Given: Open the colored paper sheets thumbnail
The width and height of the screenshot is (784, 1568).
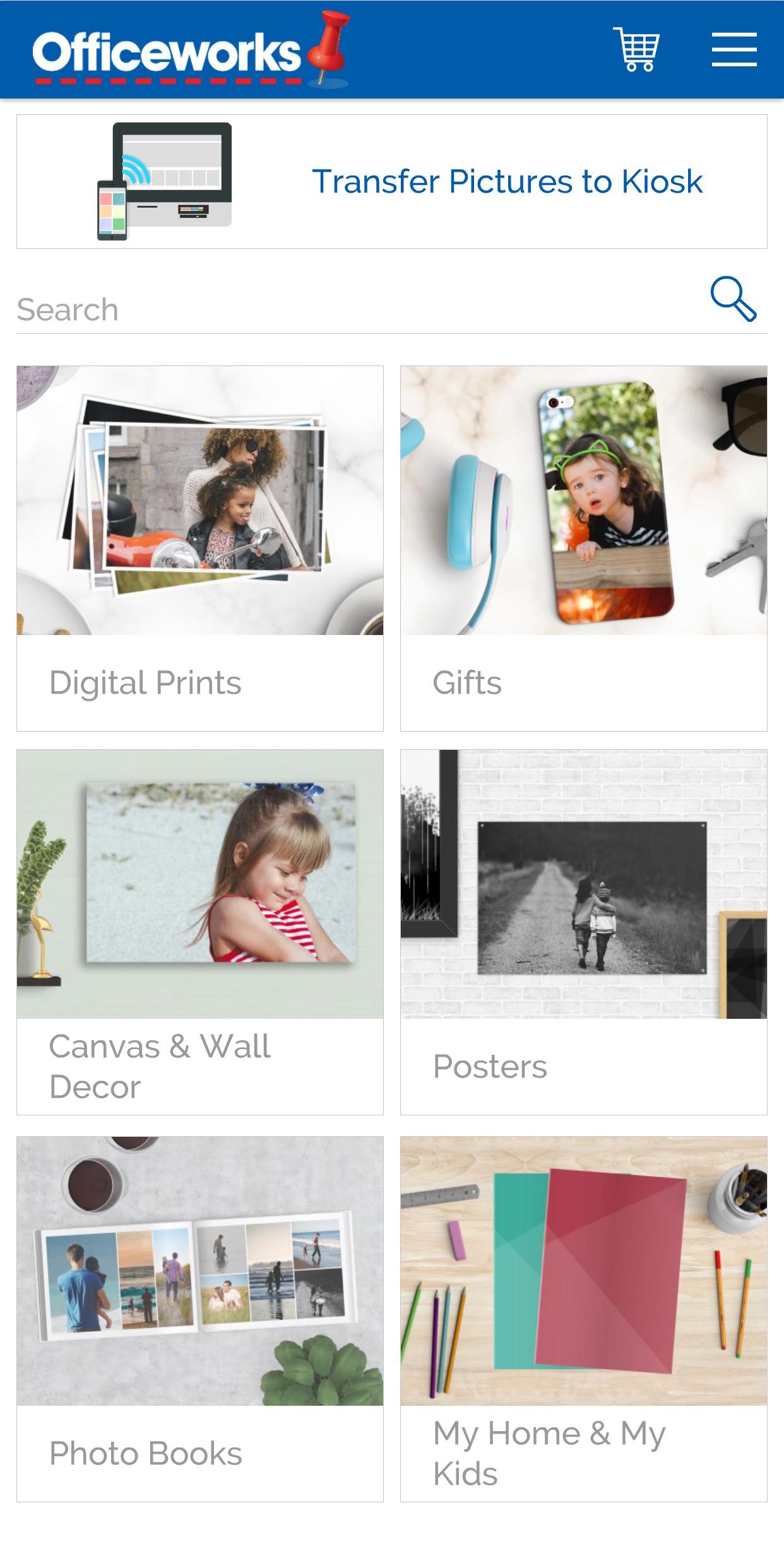Looking at the screenshot, I should (x=584, y=1271).
